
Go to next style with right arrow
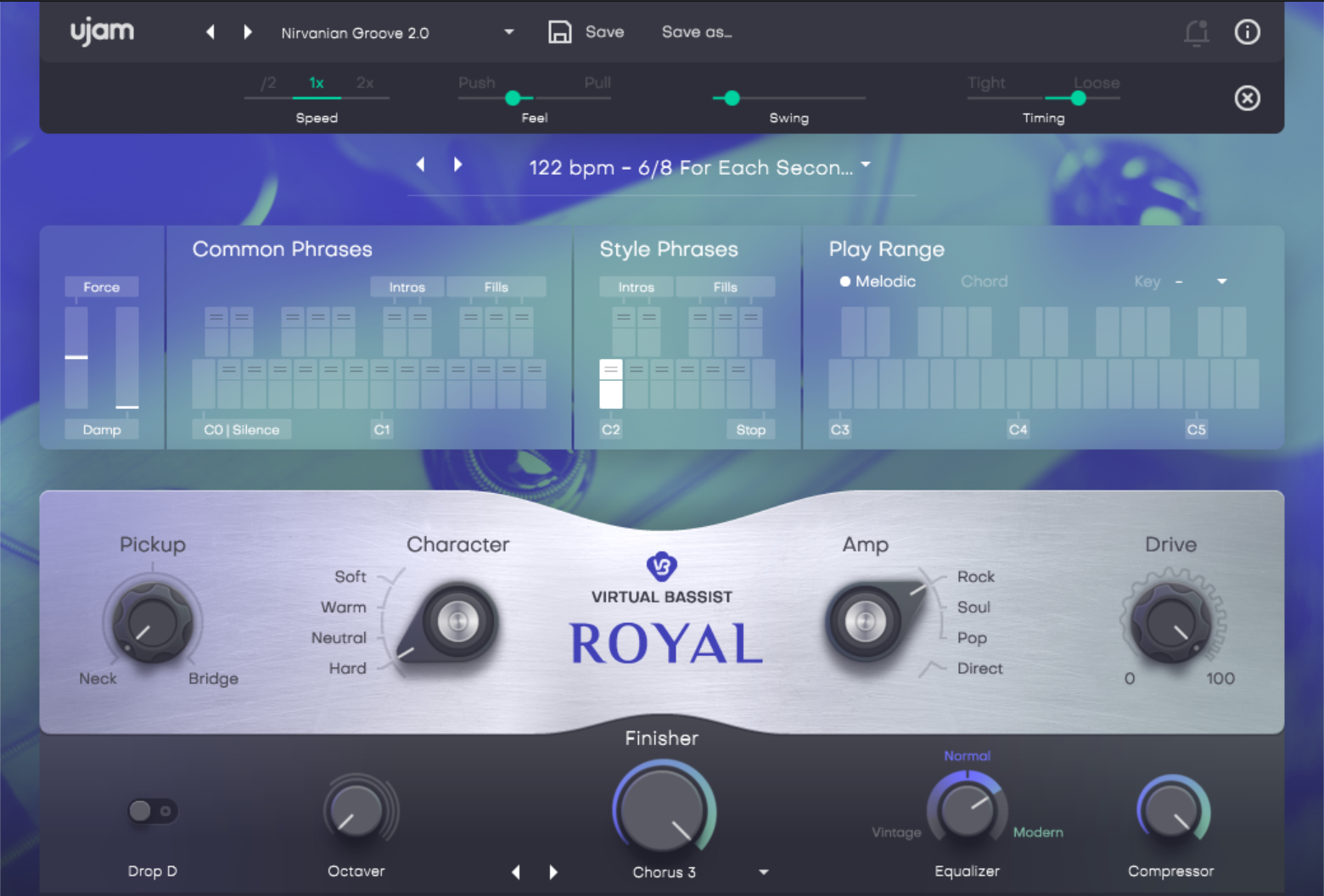457,165
